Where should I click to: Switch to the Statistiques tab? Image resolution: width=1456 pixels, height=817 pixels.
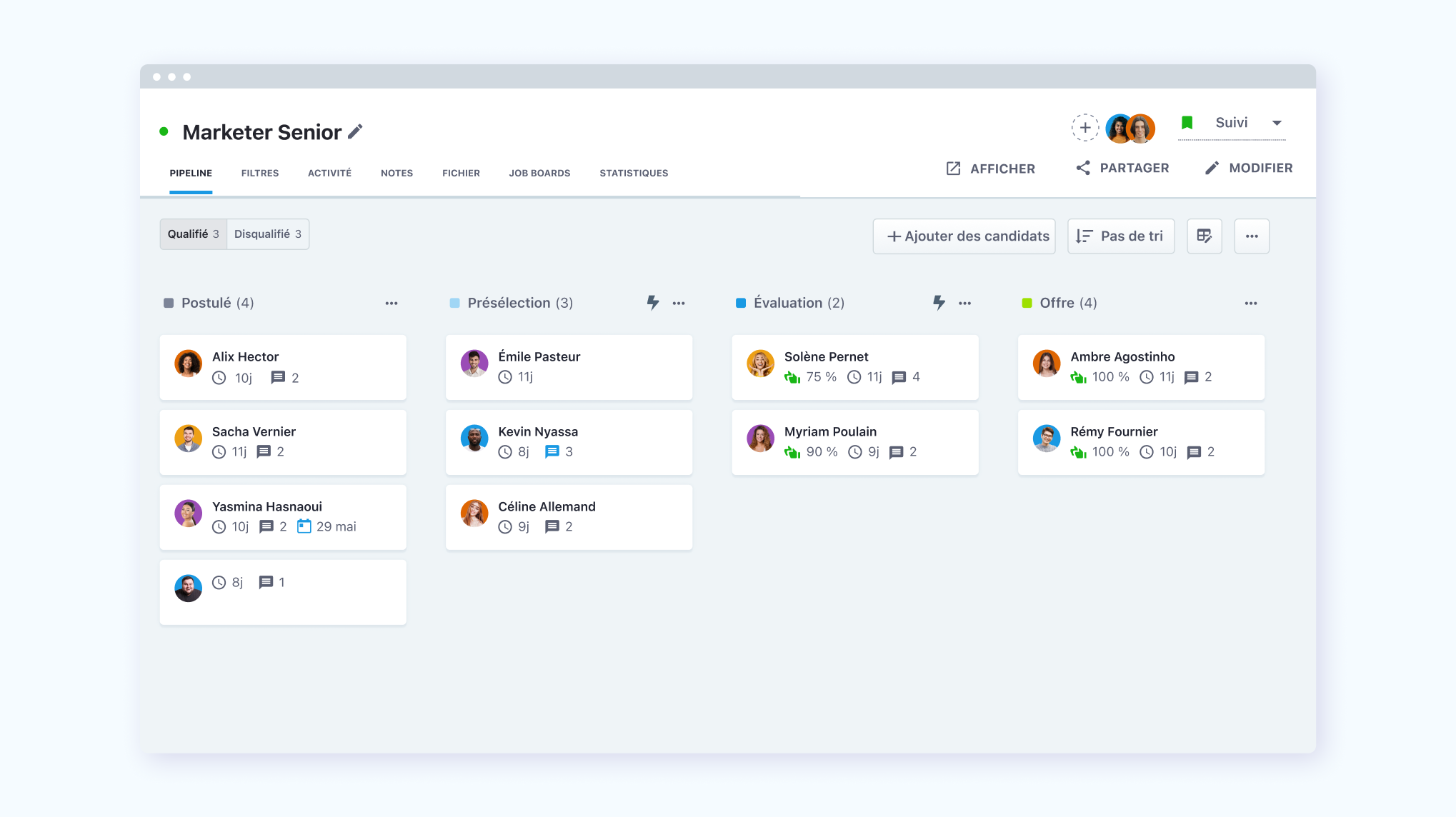coord(634,173)
